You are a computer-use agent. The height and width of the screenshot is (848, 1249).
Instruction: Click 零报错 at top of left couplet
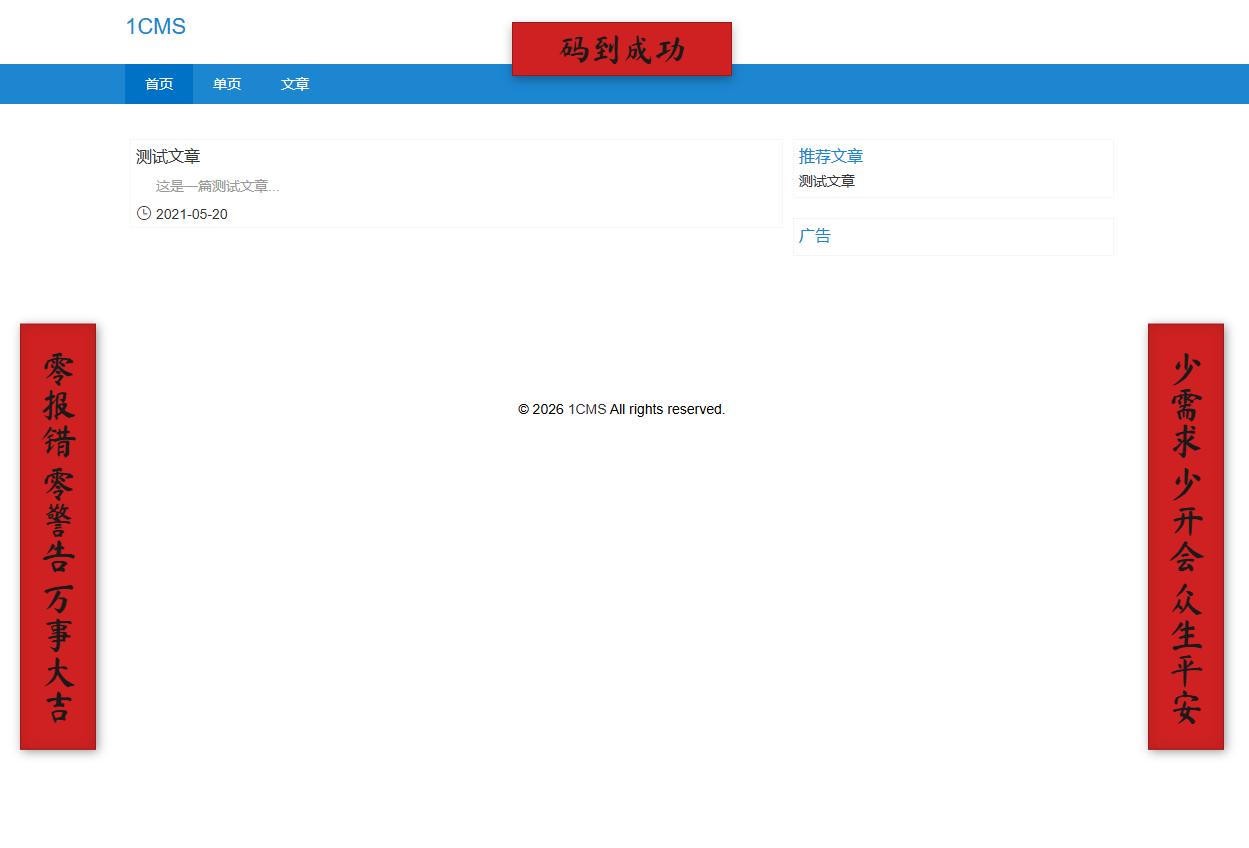coord(58,405)
